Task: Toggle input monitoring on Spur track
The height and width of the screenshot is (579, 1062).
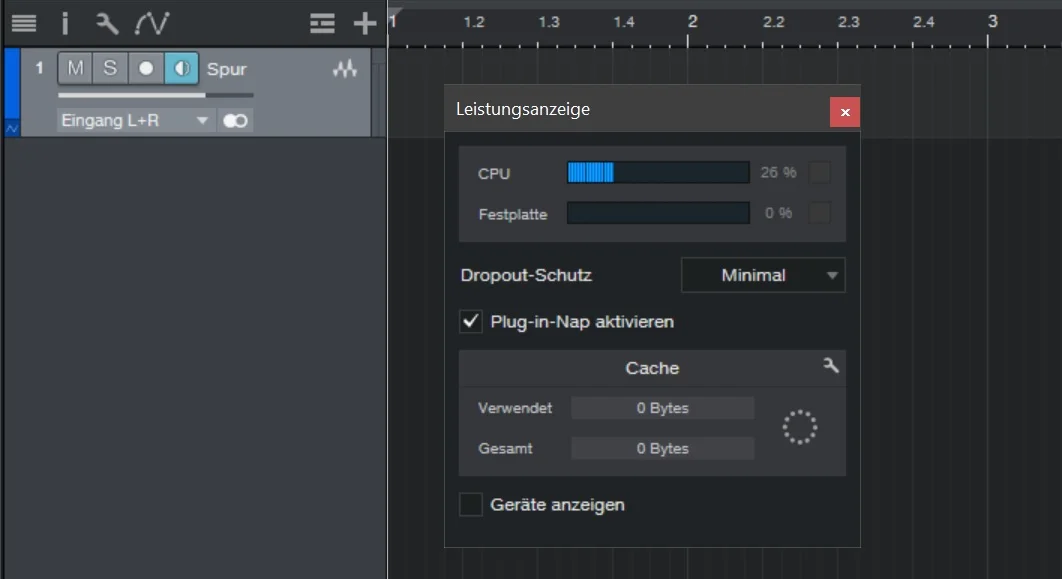Action: coord(182,68)
